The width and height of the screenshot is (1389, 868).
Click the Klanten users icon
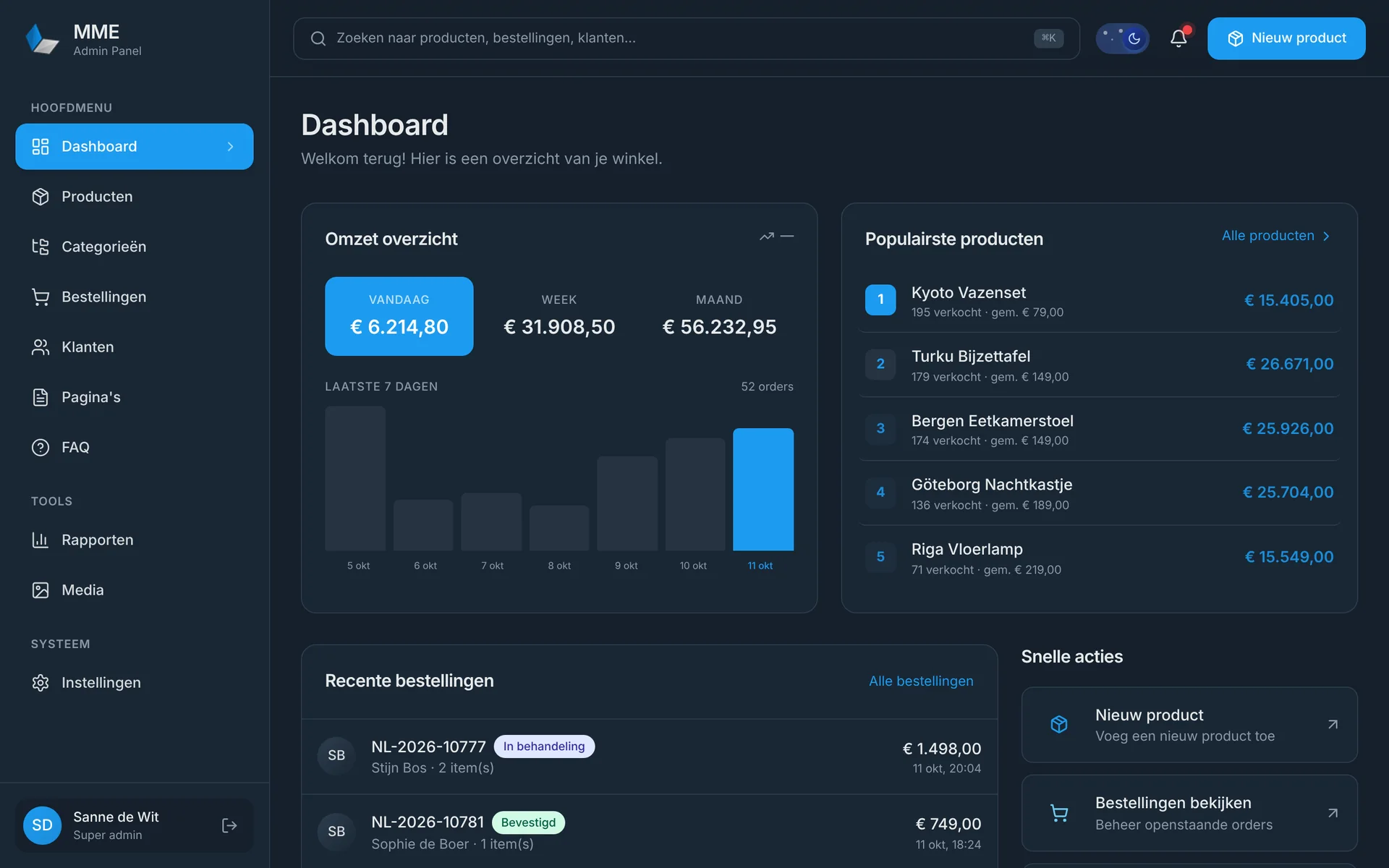pos(41,347)
